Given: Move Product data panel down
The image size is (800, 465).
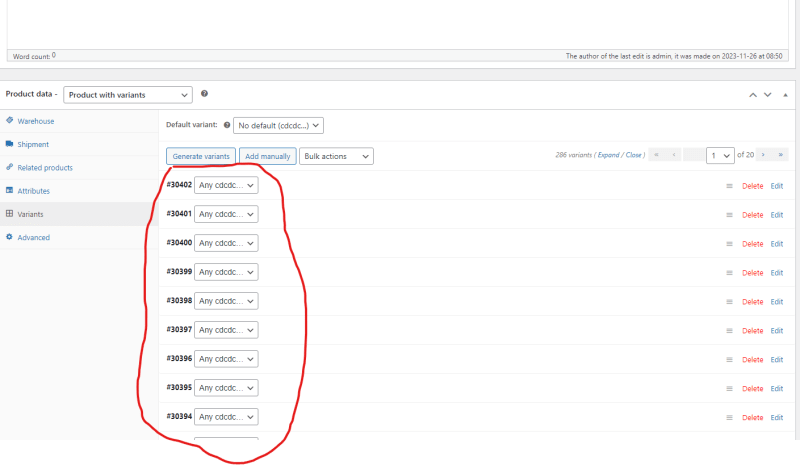Looking at the screenshot, I should tap(767, 95).
